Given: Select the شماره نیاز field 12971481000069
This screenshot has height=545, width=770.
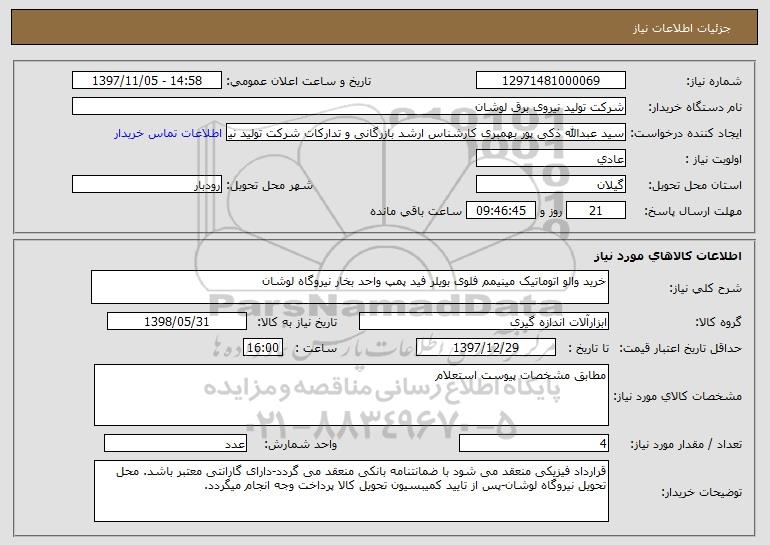Looking at the screenshot, I should click(550, 81).
